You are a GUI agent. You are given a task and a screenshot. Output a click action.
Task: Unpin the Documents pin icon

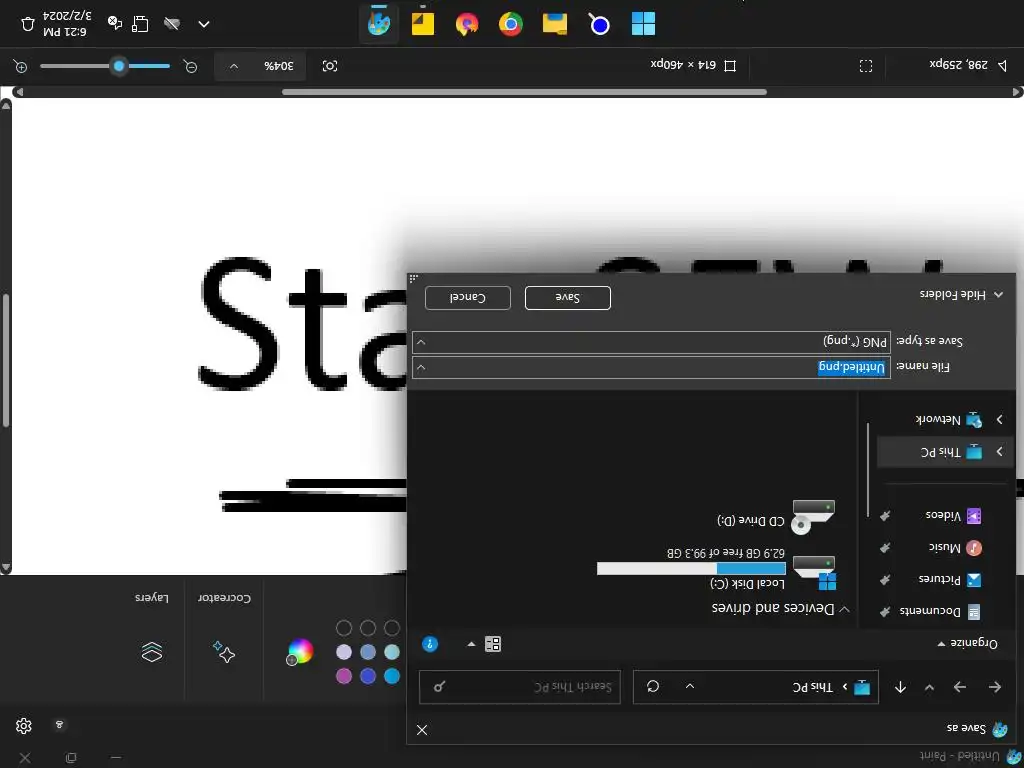coord(885,612)
